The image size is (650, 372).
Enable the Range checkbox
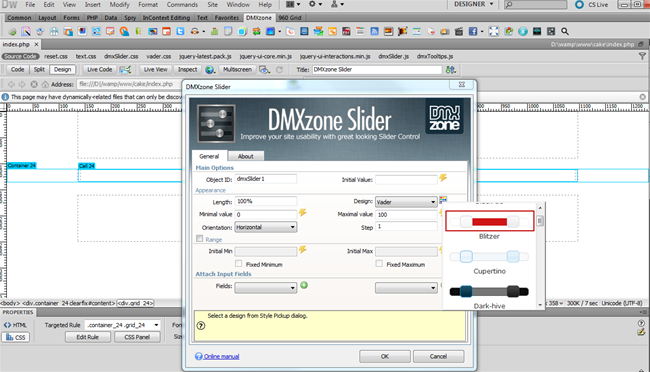point(200,239)
